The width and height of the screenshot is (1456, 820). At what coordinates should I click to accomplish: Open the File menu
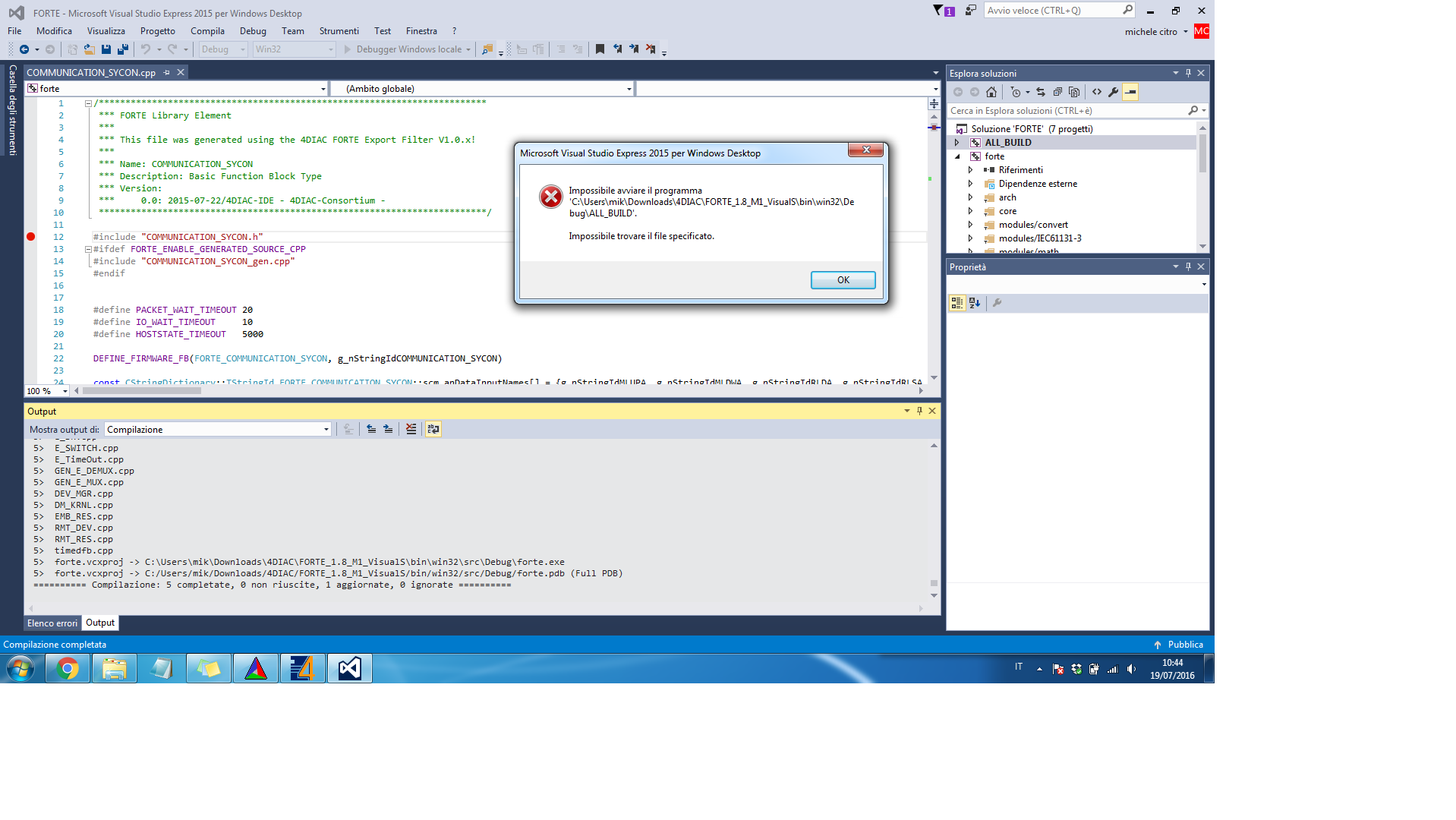point(14,31)
